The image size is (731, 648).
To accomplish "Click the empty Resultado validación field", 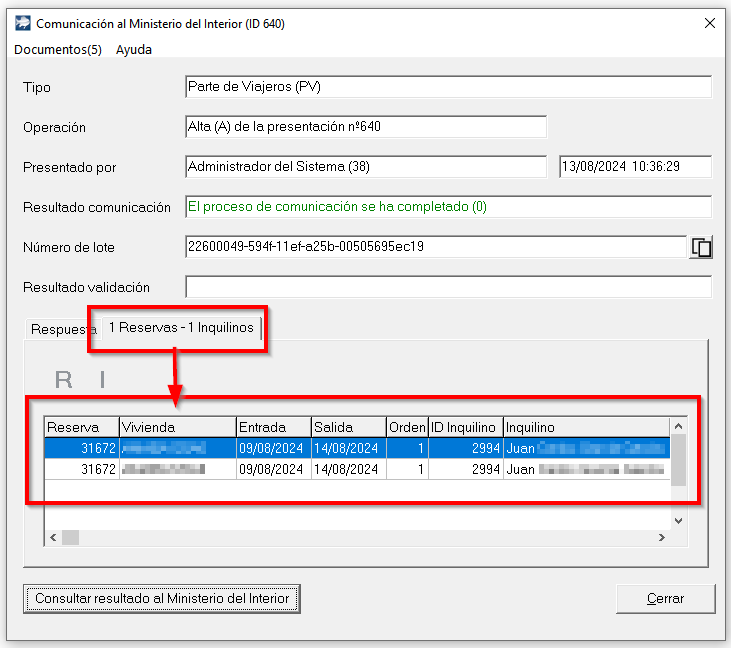I will 448,287.
